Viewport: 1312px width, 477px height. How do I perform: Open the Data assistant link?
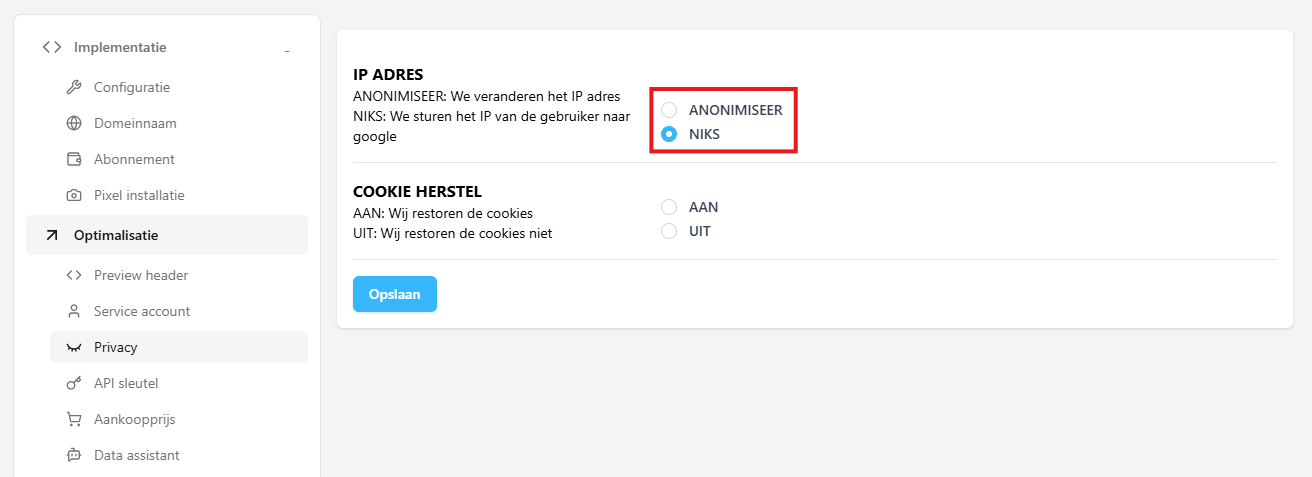(137, 455)
